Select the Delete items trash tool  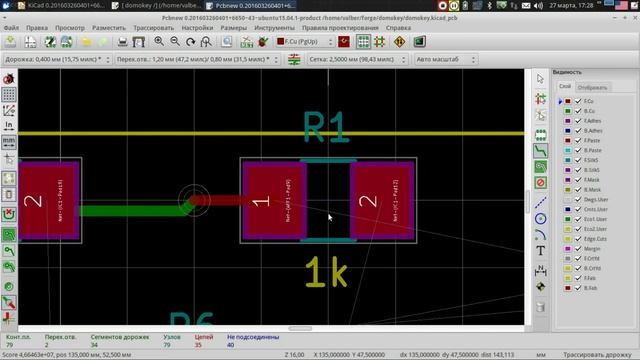540,307
